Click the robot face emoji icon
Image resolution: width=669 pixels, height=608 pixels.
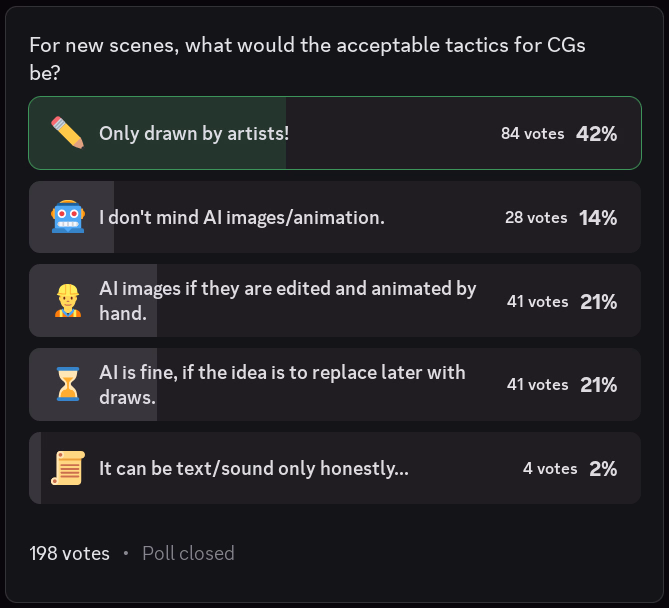(67, 217)
